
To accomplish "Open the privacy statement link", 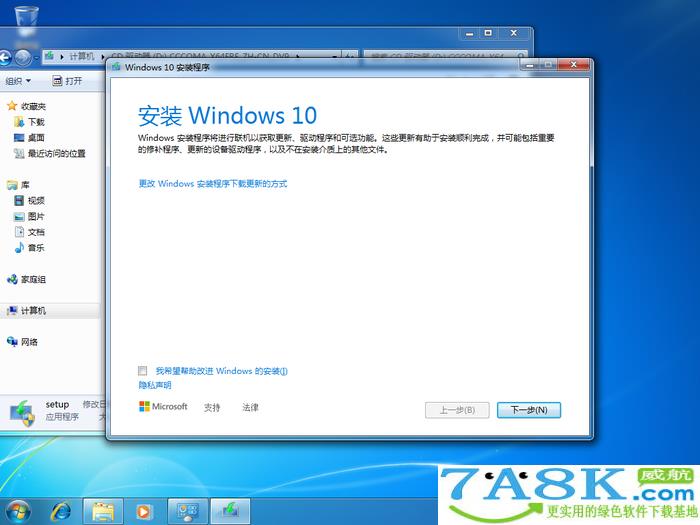I will [155, 385].
